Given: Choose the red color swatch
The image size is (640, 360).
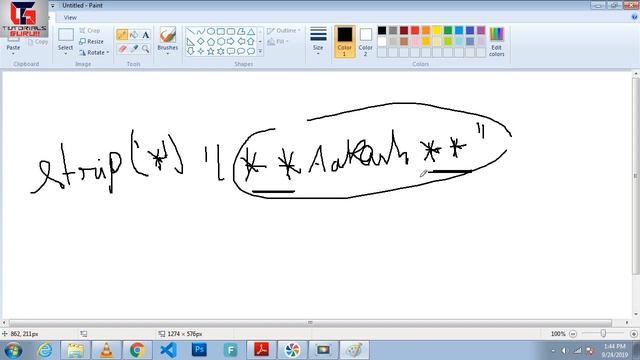Looking at the screenshot, I should pos(415,31).
